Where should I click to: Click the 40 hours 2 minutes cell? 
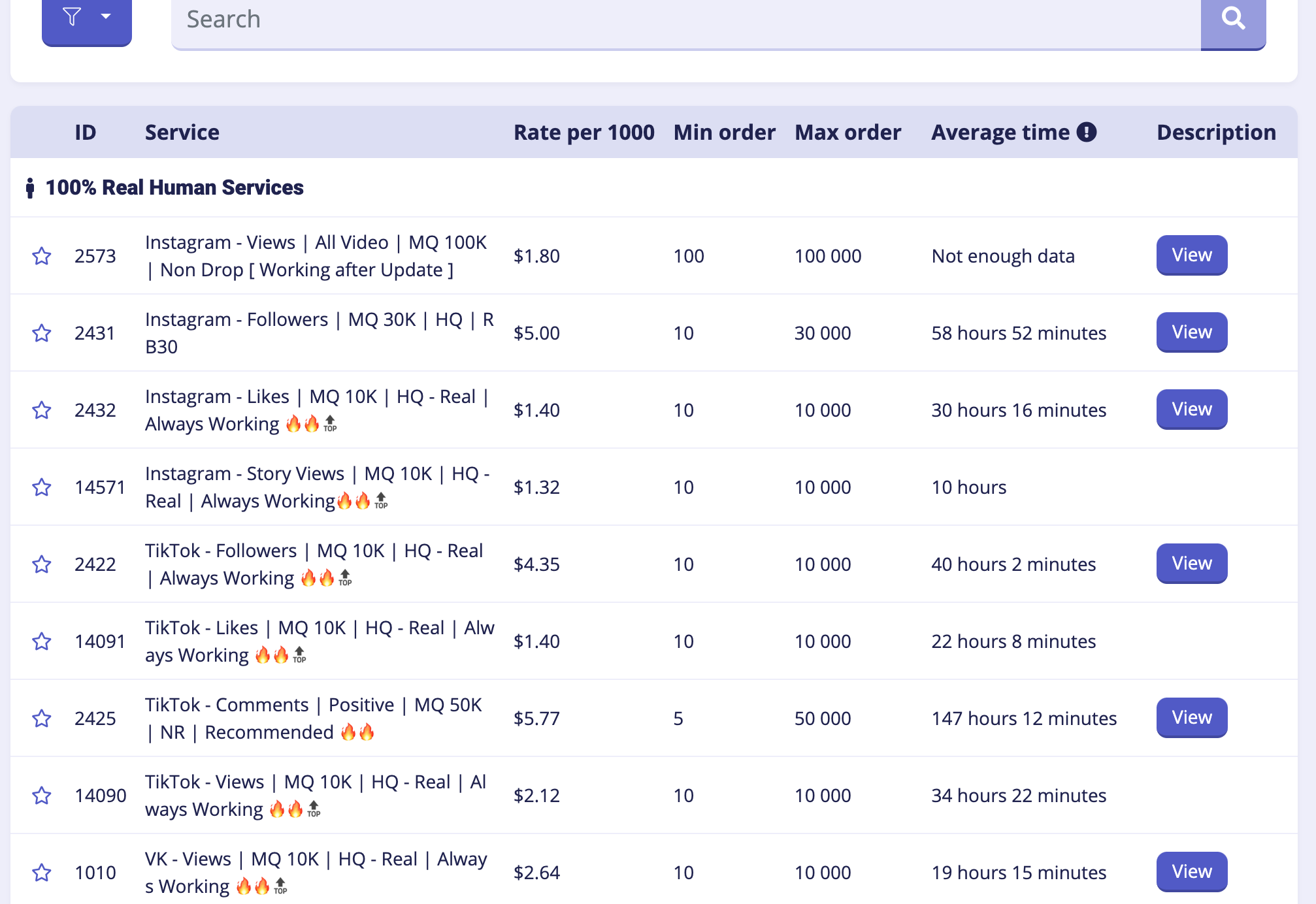1013,564
